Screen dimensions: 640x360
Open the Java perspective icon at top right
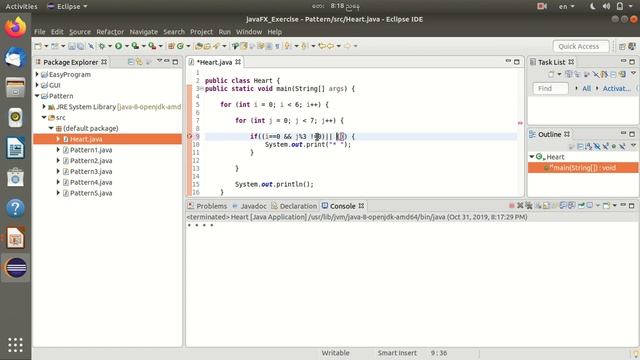[632, 47]
